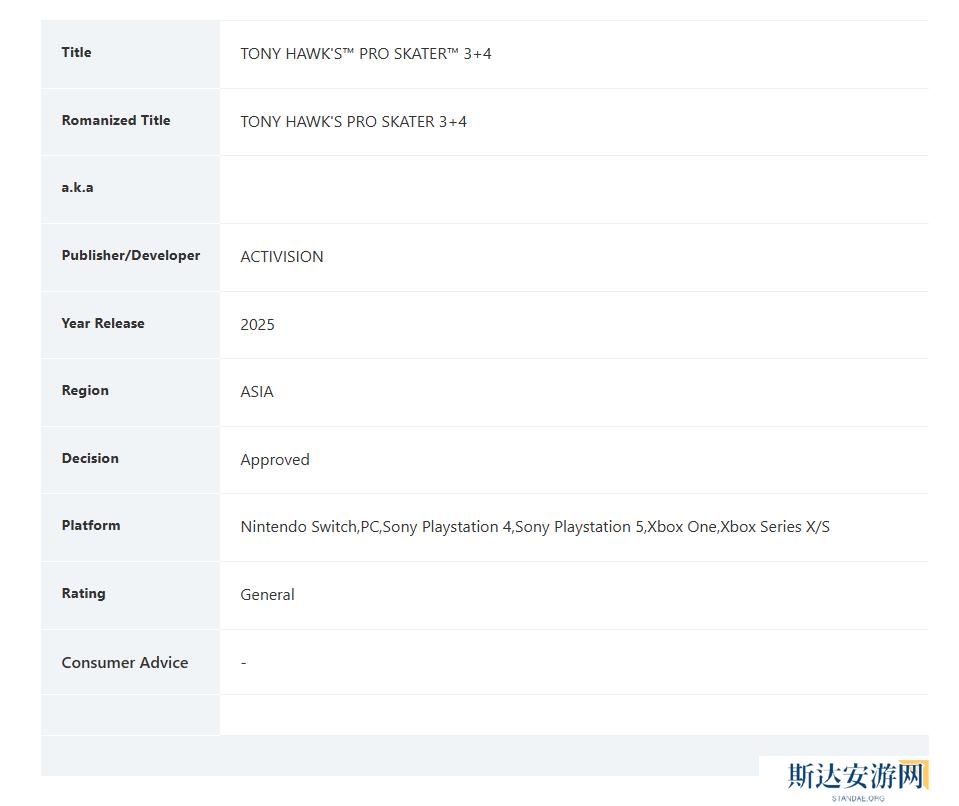Select the "General" rating value
This screenshot has height=806, width=959.
click(267, 595)
